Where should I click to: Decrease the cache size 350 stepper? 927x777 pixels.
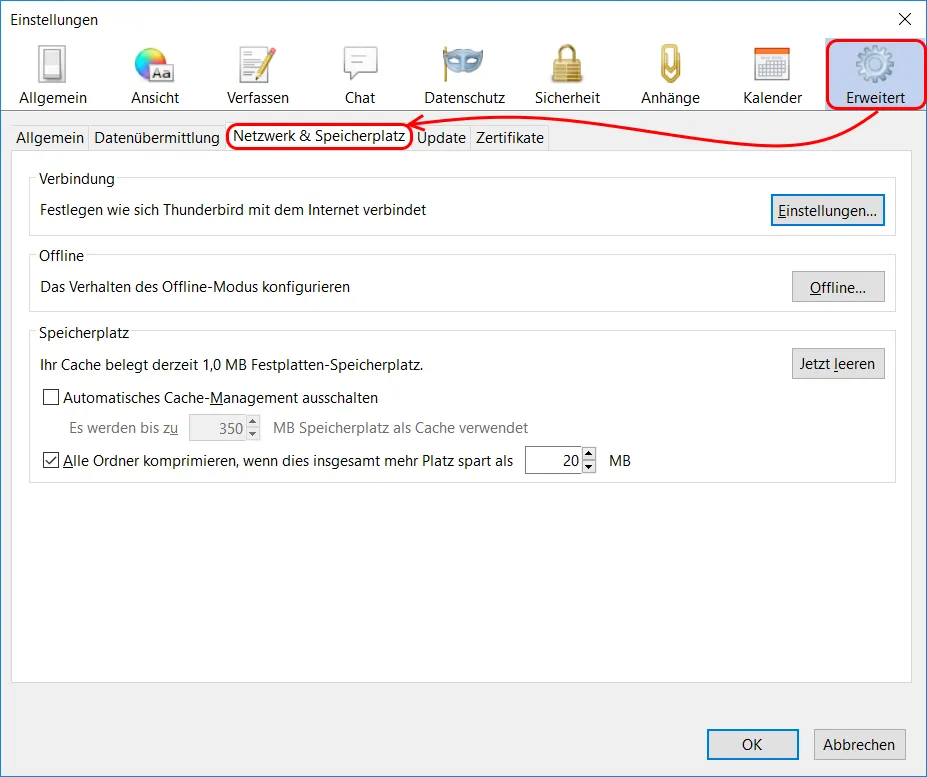coord(253,434)
